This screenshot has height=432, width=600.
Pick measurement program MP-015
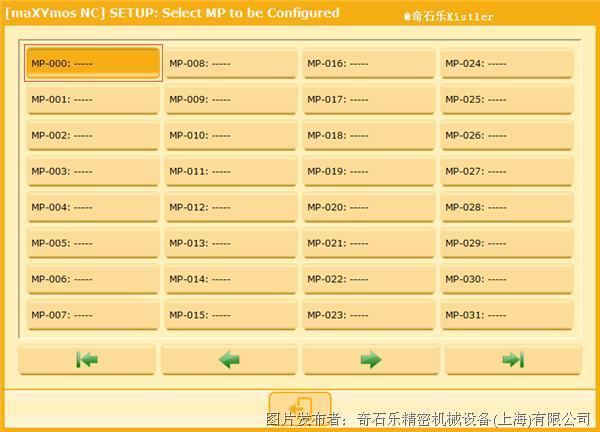[x=231, y=315]
